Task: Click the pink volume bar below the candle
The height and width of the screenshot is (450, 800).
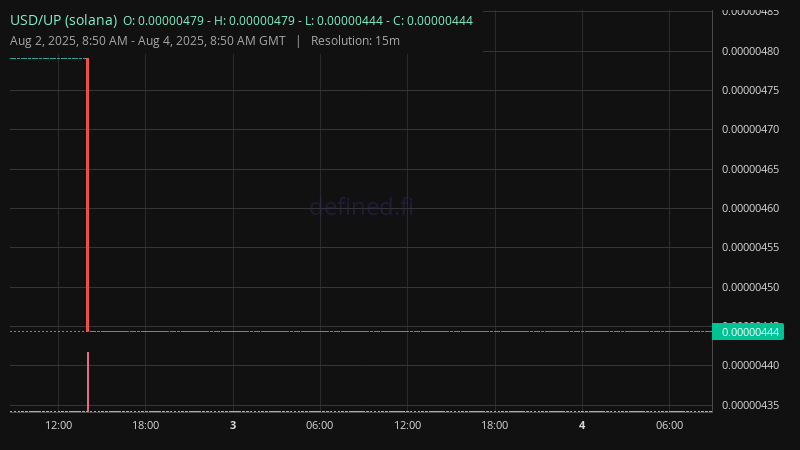Action: [88, 382]
